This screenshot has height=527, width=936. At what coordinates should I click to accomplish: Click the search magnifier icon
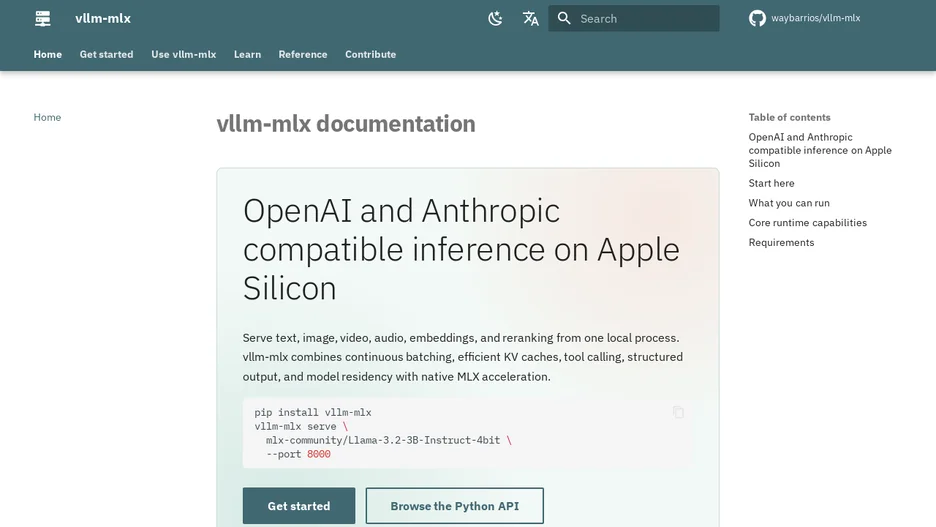click(x=564, y=19)
